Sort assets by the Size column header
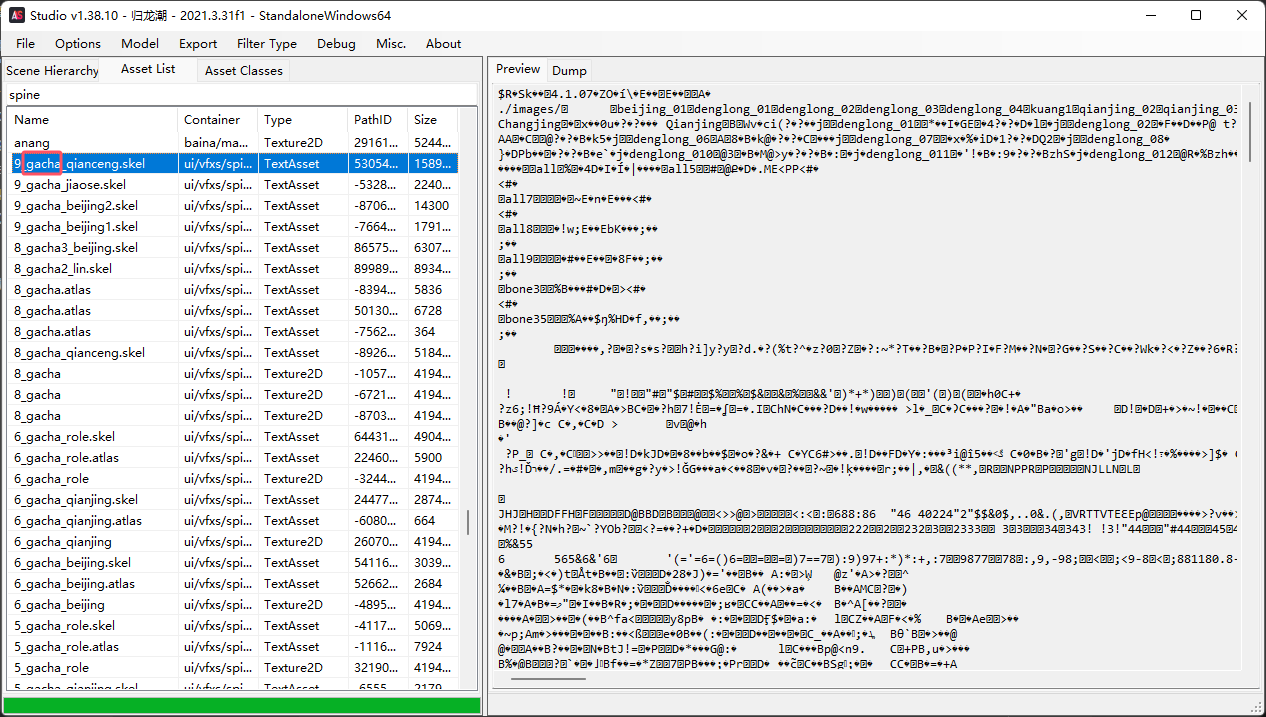The height and width of the screenshot is (717, 1266). tap(433, 119)
